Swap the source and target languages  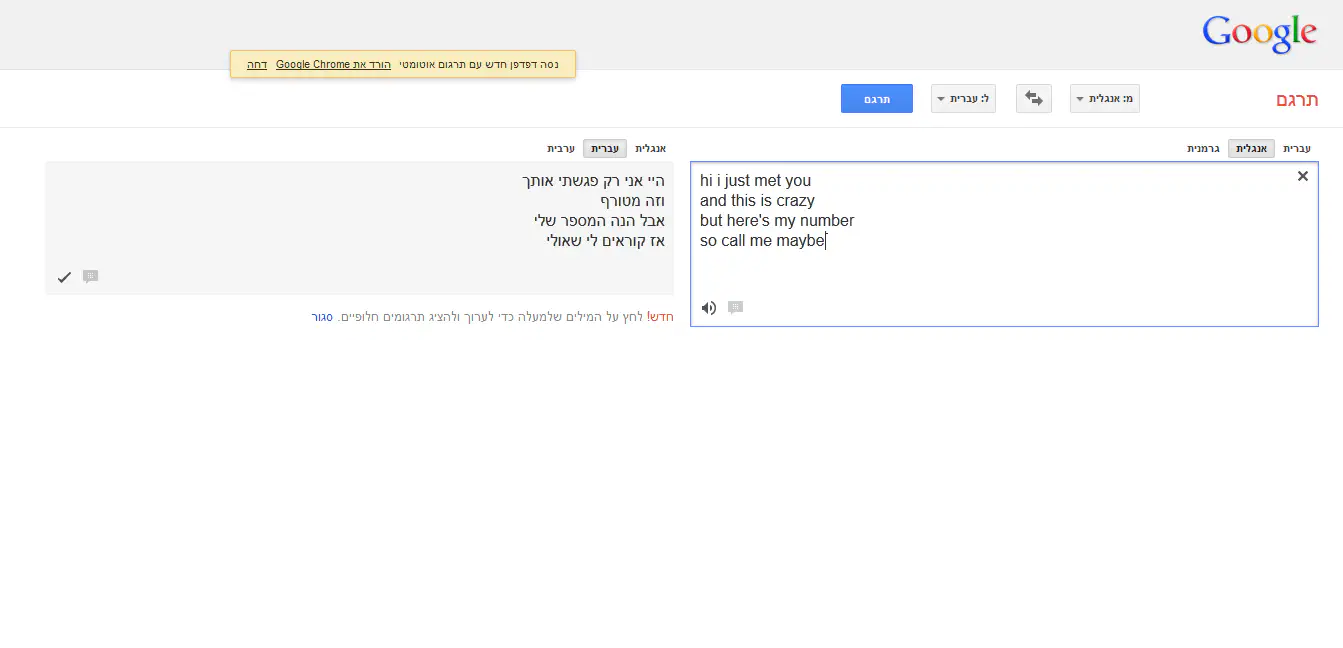[1033, 99]
